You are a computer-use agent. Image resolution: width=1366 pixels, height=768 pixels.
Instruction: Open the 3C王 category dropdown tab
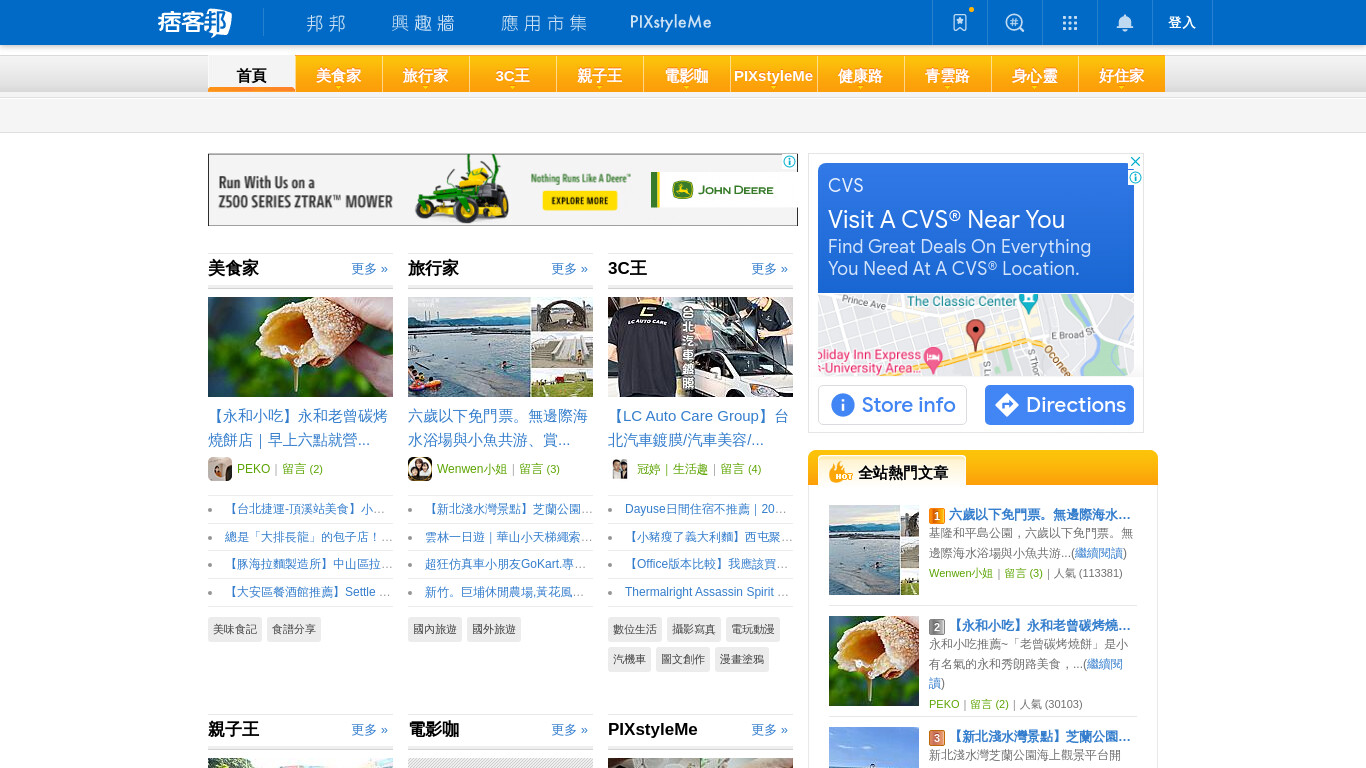click(513, 75)
